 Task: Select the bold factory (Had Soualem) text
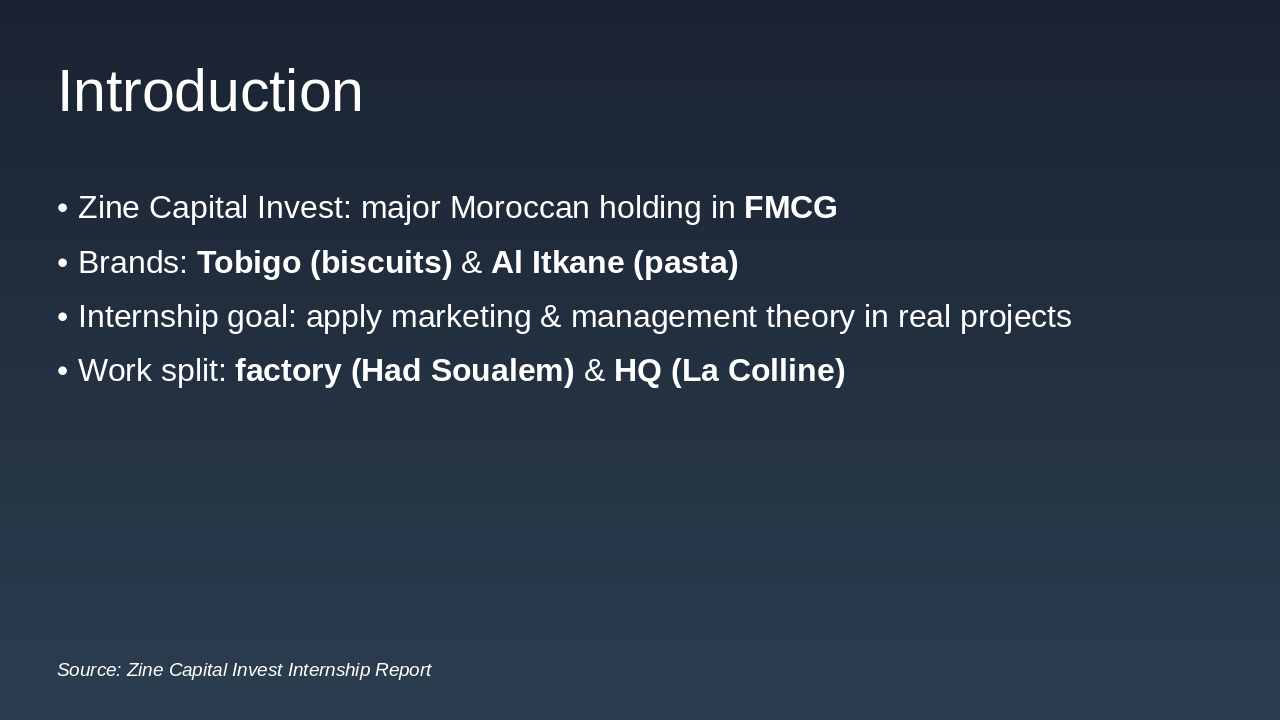(404, 371)
